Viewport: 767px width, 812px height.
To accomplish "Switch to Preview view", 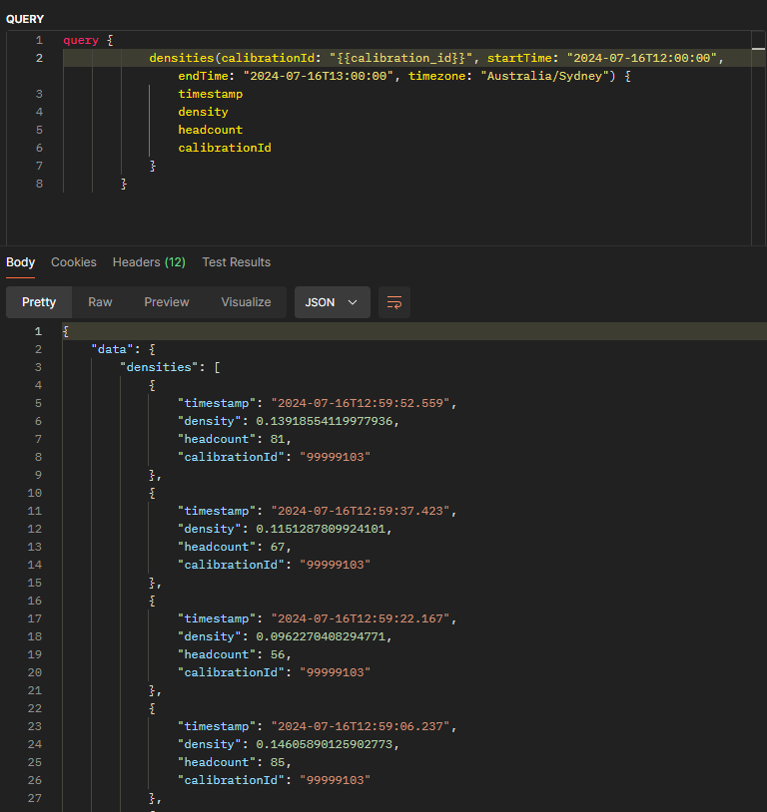I will [x=166, y=302].
